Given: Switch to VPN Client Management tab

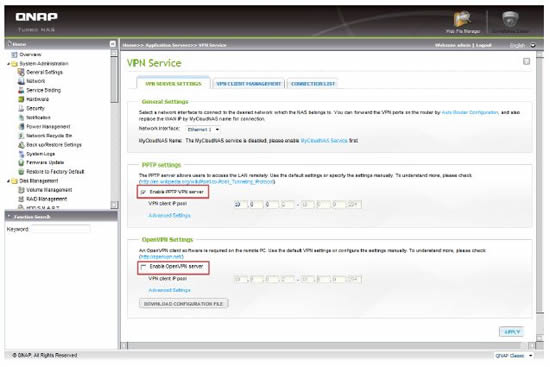Looking at the screenshot, I should tap(248, 84).
